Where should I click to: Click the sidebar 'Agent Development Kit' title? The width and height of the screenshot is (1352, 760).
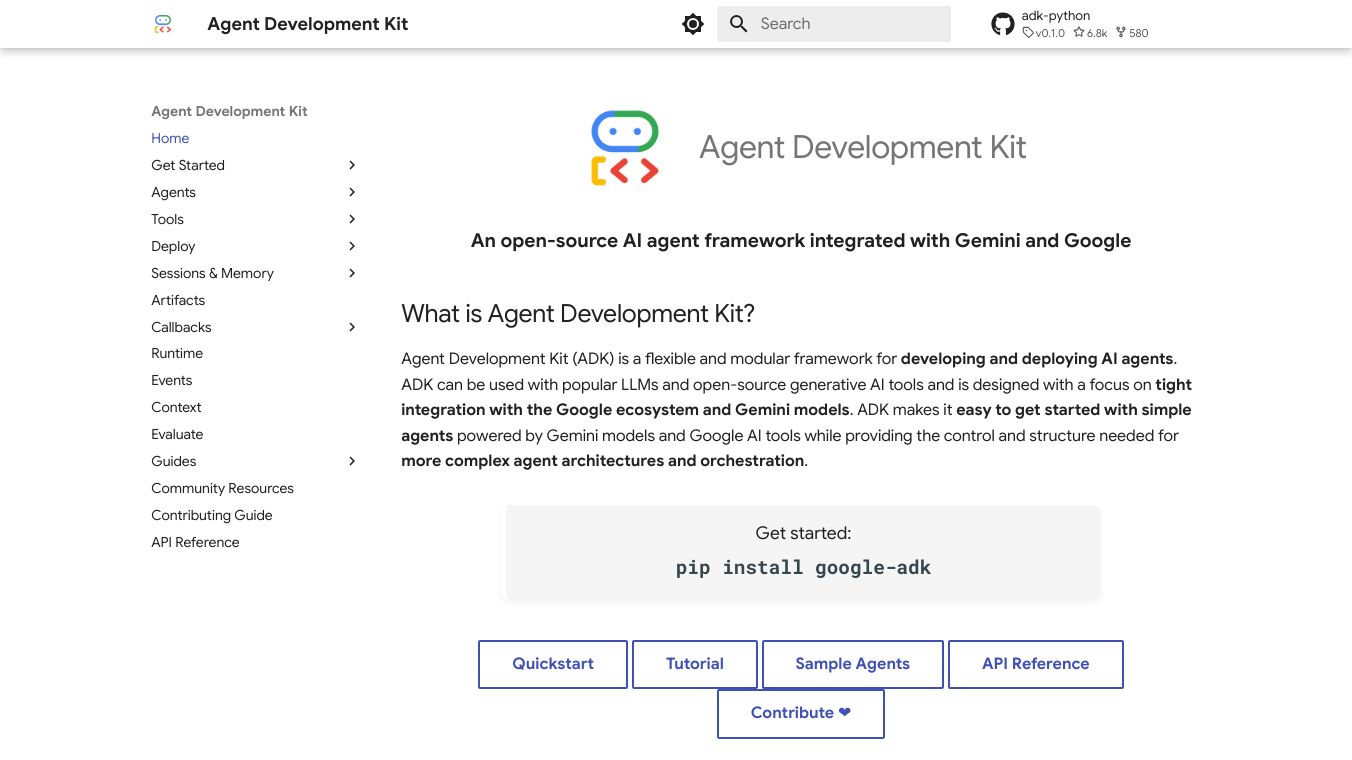click(229, 111)
